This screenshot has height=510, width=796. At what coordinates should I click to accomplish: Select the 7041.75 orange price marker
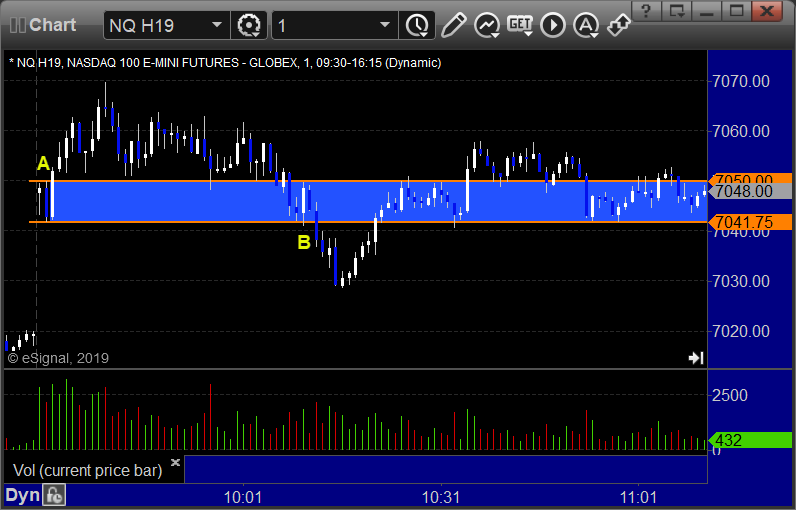(750, 222)
